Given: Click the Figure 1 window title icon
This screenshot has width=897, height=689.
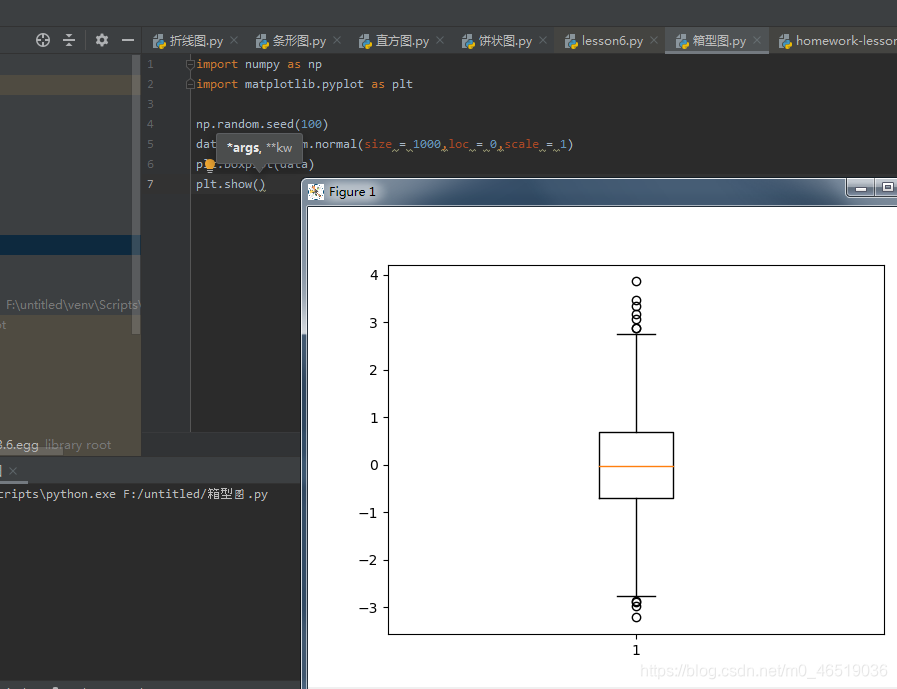Looking at the screenshot, I should tap(316, 192).
